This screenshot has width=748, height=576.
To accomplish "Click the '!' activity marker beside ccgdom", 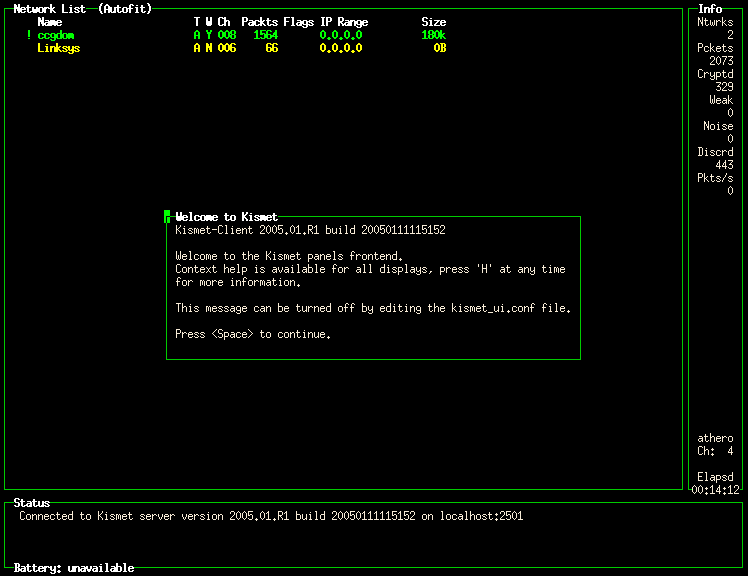I will tap(29, 35).
